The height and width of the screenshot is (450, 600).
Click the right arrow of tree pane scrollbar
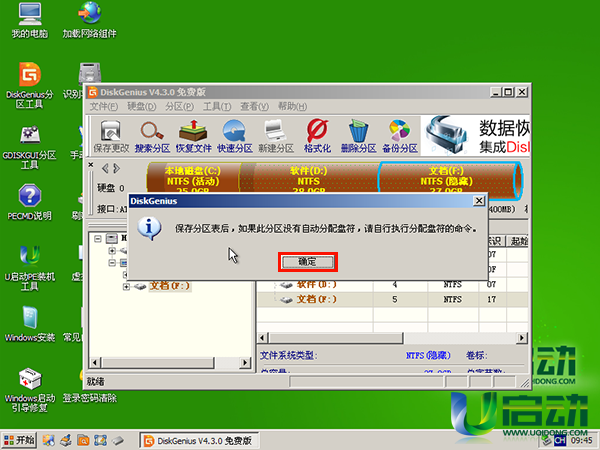coord(245,362)
